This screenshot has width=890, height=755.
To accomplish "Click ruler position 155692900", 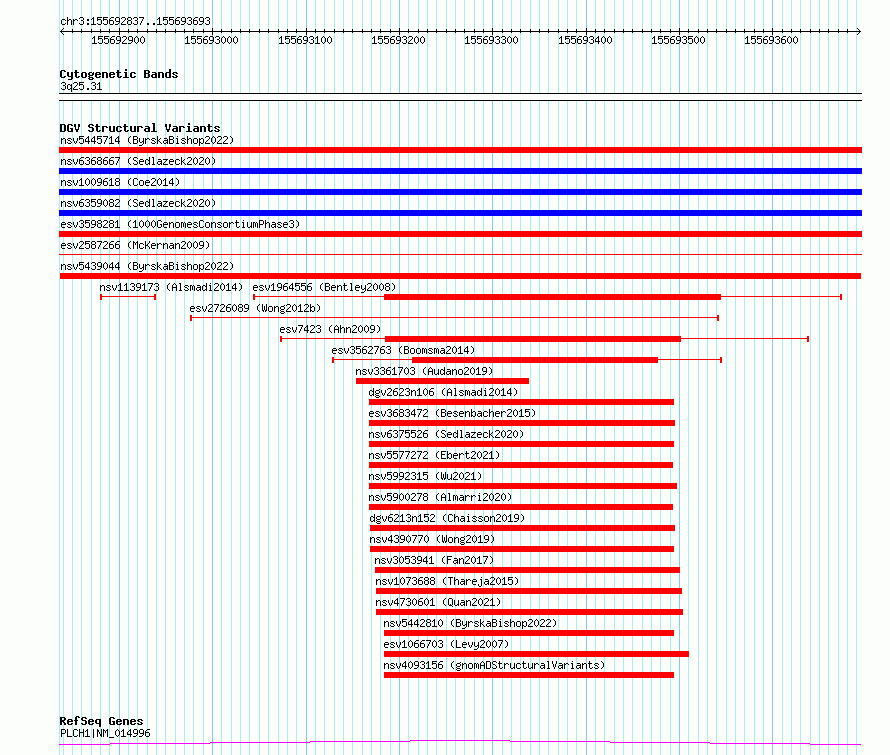I will tap(118, 40).
